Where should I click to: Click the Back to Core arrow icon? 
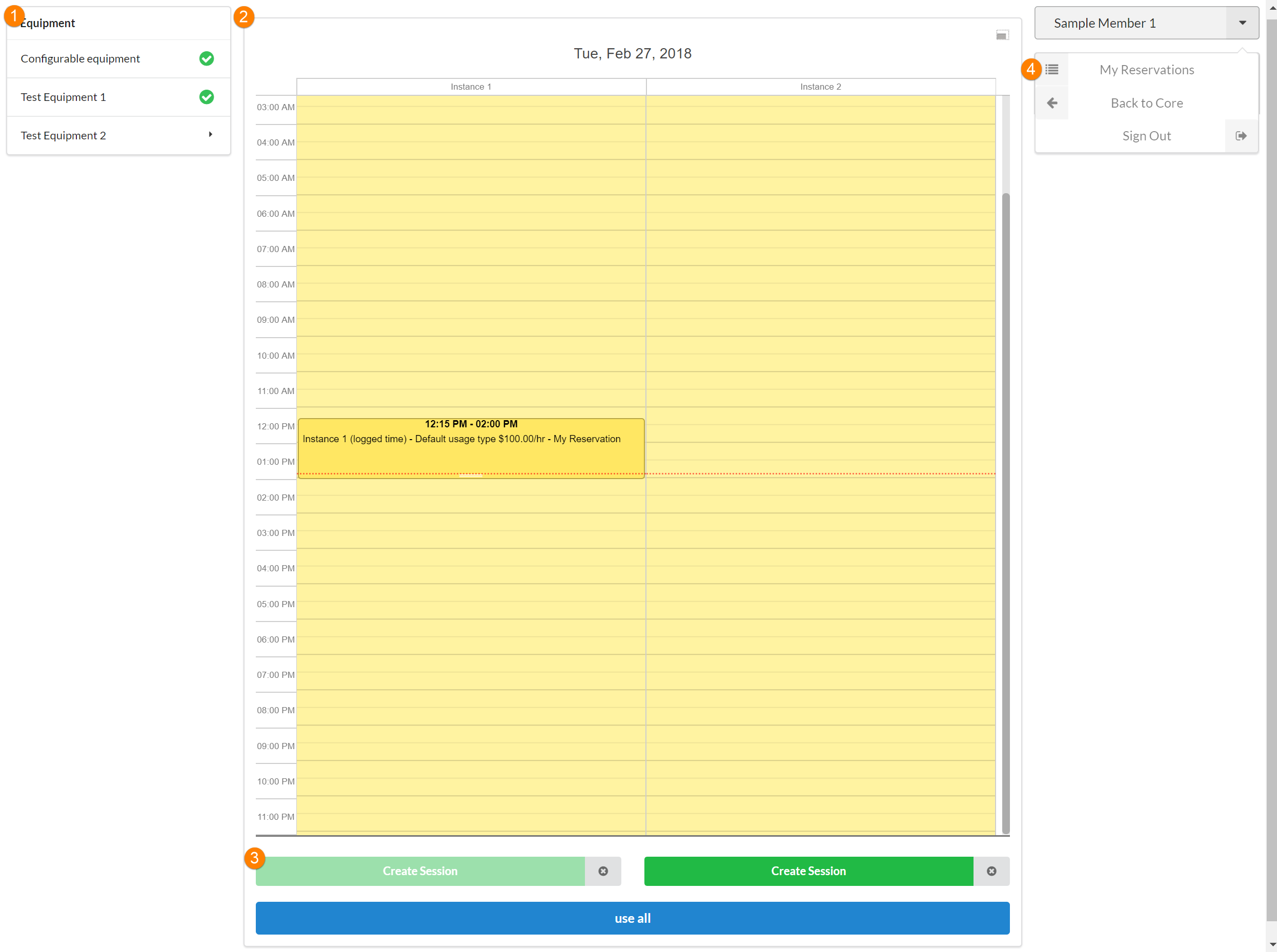[x=1051, y=103]
